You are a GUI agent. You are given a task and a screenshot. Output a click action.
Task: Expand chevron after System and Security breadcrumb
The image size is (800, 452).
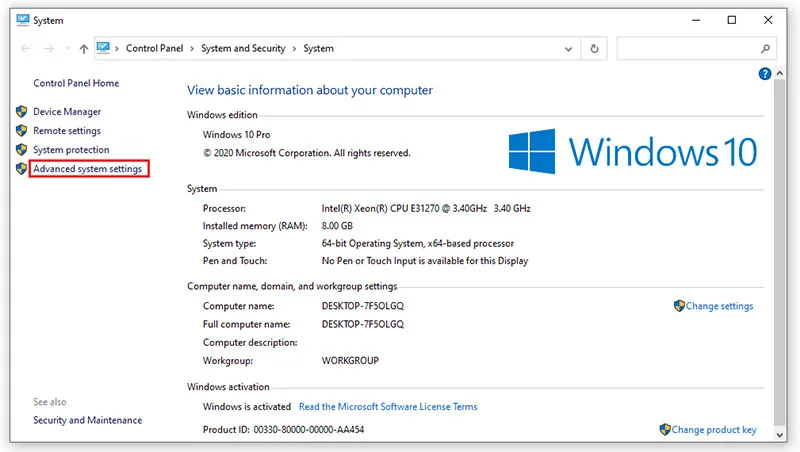[x=294, y=48]
